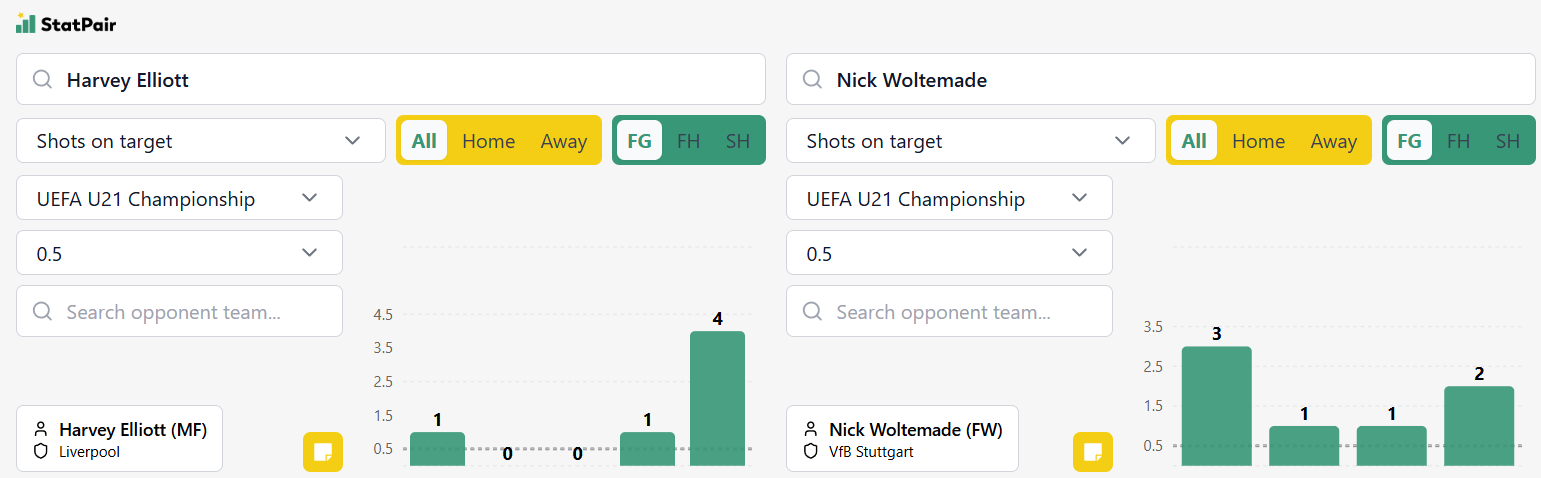Image resolution: width=1541 pixels, height=478 pixels.
Task: Open right UEFA U21 Championship dropdown
Action: pyautogui.click(x=949, y=198)
